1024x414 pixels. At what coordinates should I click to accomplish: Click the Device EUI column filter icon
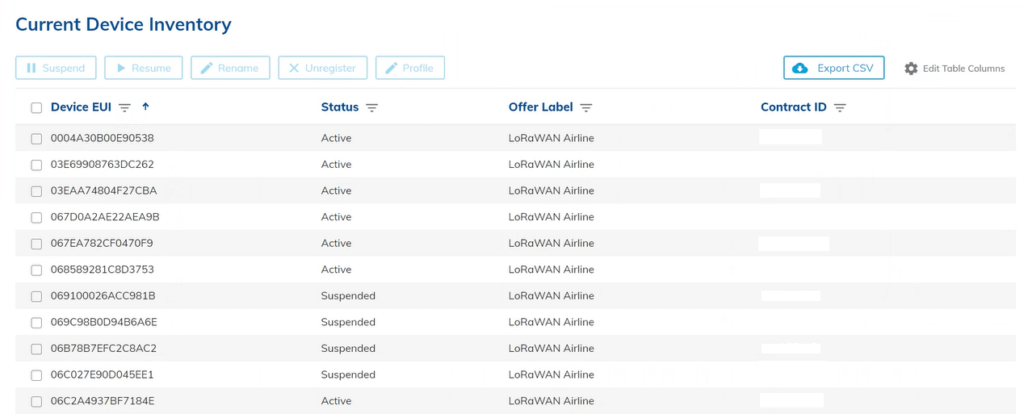coord(125,107)
